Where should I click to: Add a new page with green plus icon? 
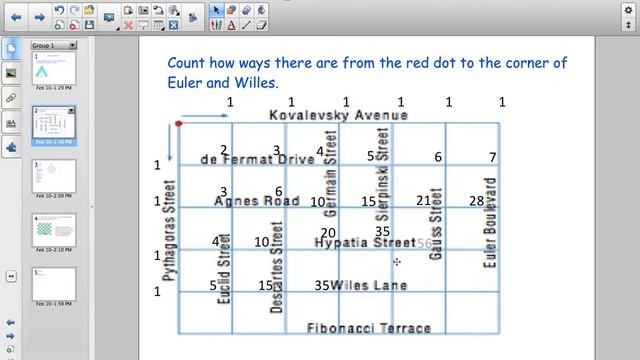(59, 25)
